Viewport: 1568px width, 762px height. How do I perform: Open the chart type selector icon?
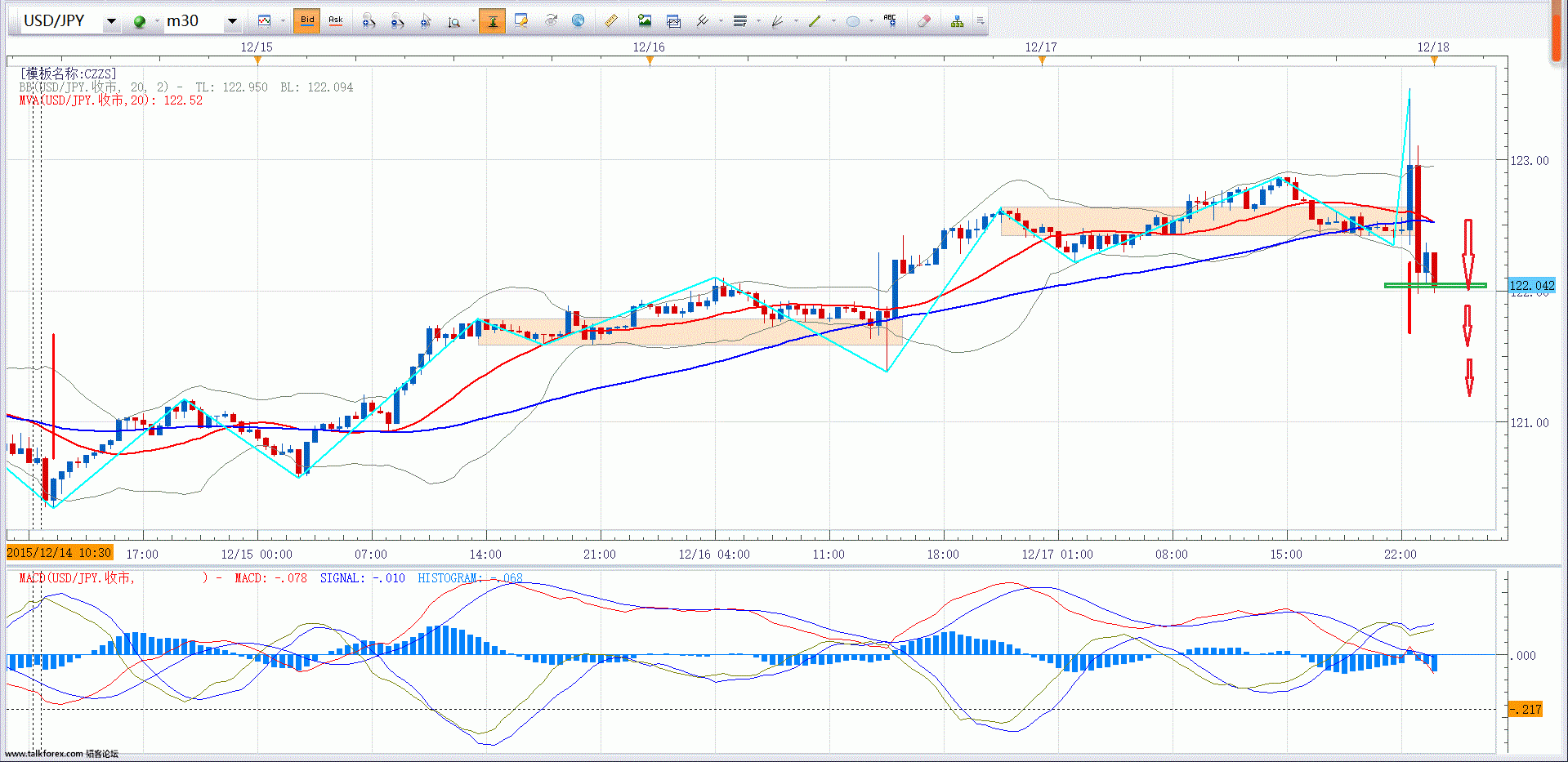264,21
